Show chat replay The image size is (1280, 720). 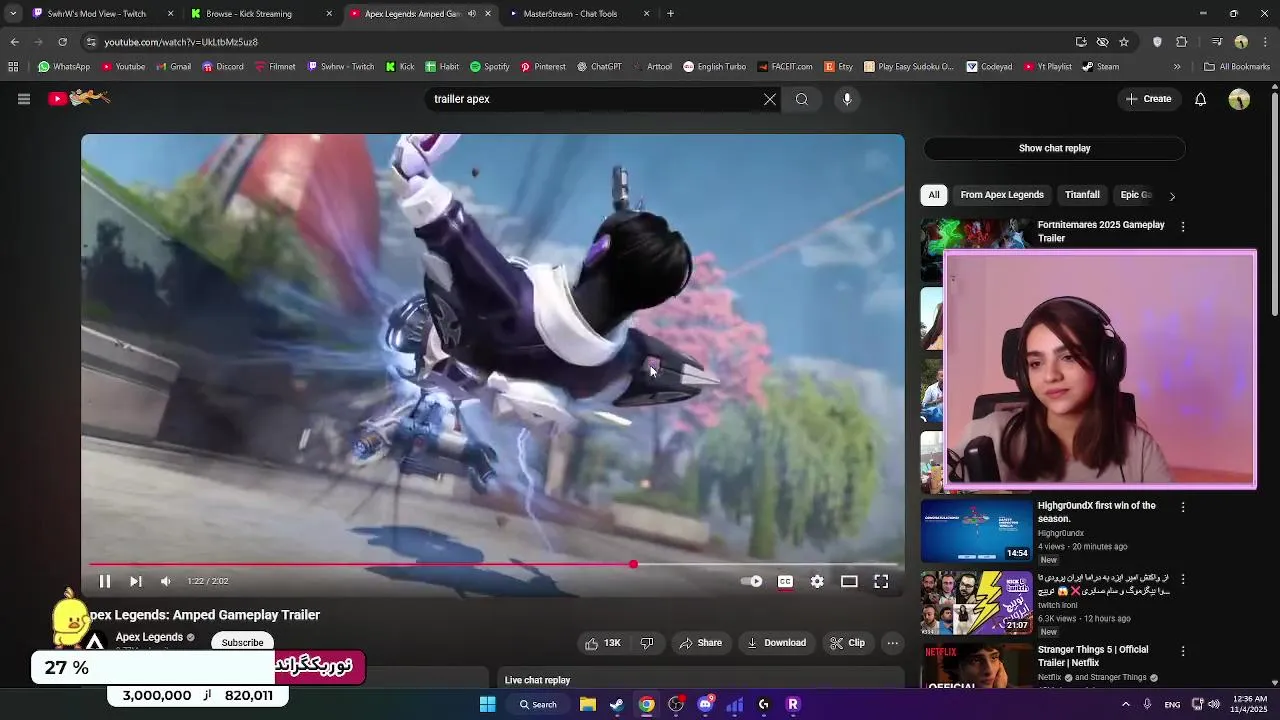coord(1054,148)
